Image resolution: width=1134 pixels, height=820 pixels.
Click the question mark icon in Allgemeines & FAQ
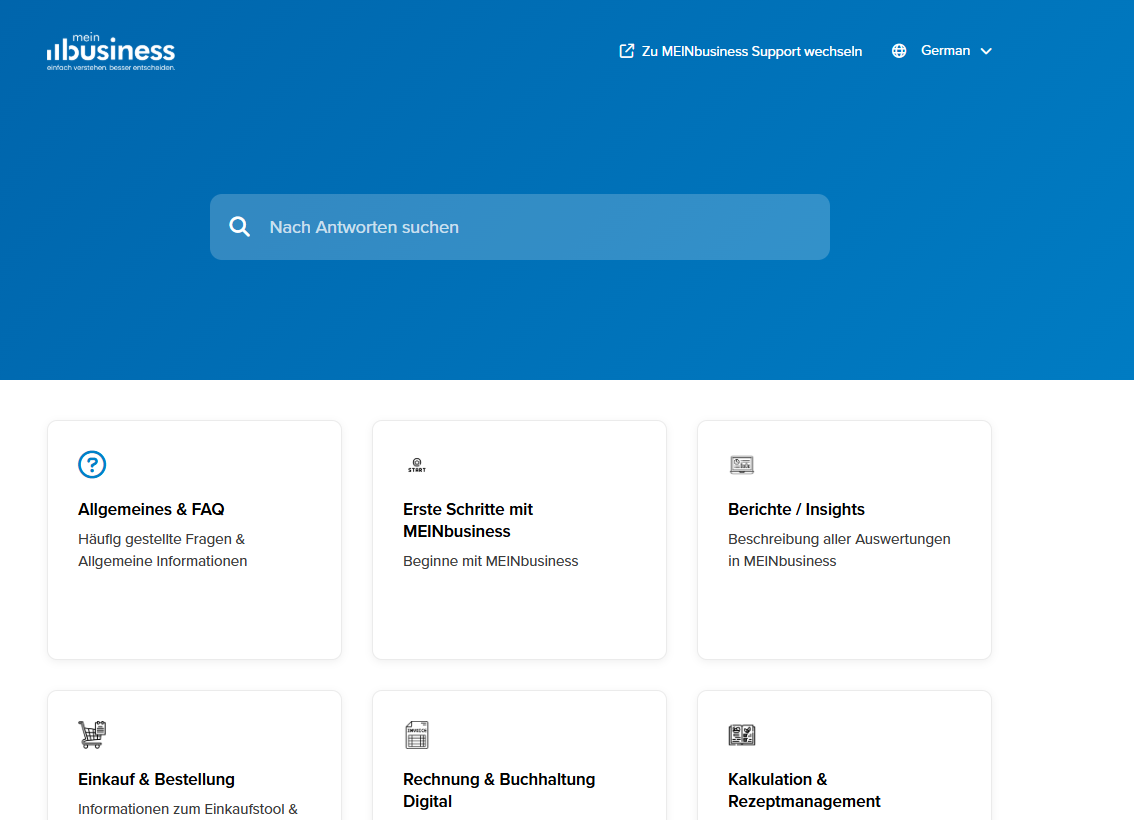(x=92, y=464)
